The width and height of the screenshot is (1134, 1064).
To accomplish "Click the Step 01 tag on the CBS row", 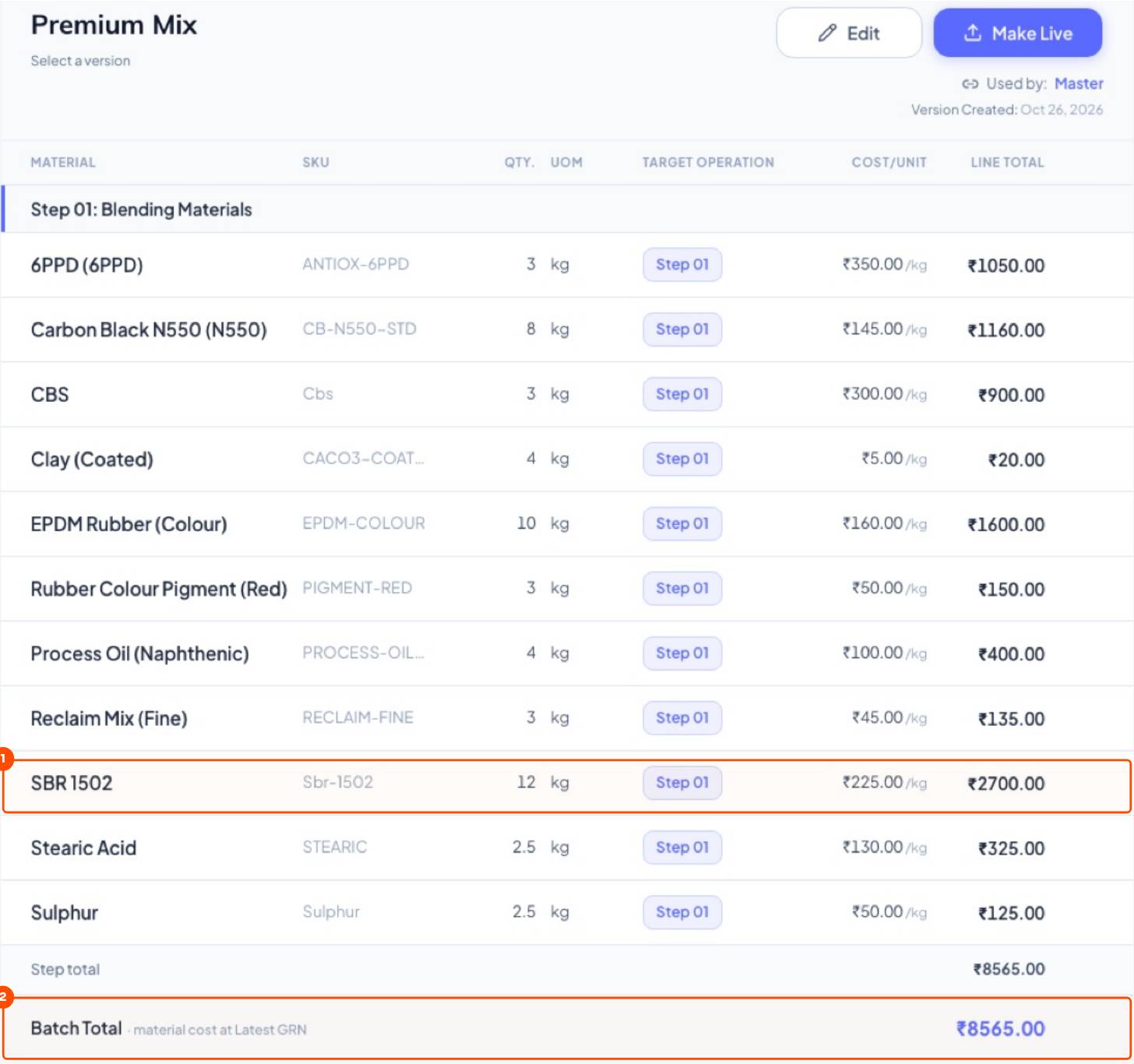I will click(x=682, y=394).
